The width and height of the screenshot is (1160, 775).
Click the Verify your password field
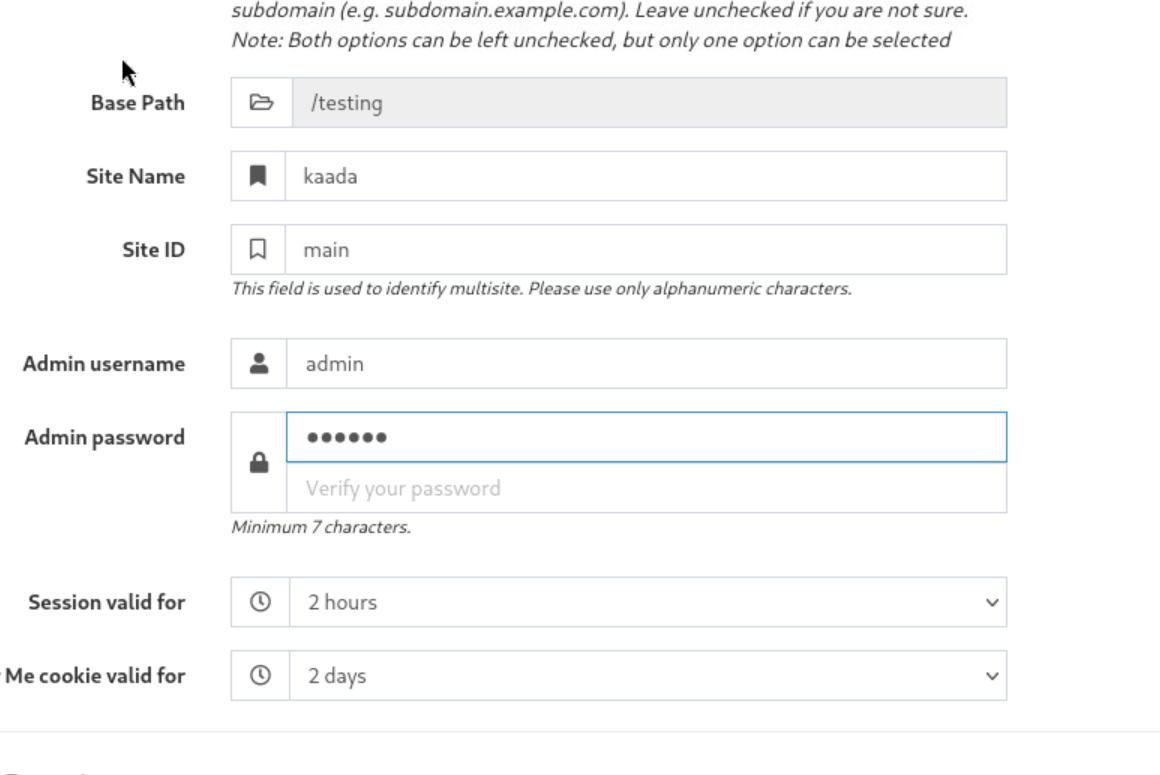645,488
